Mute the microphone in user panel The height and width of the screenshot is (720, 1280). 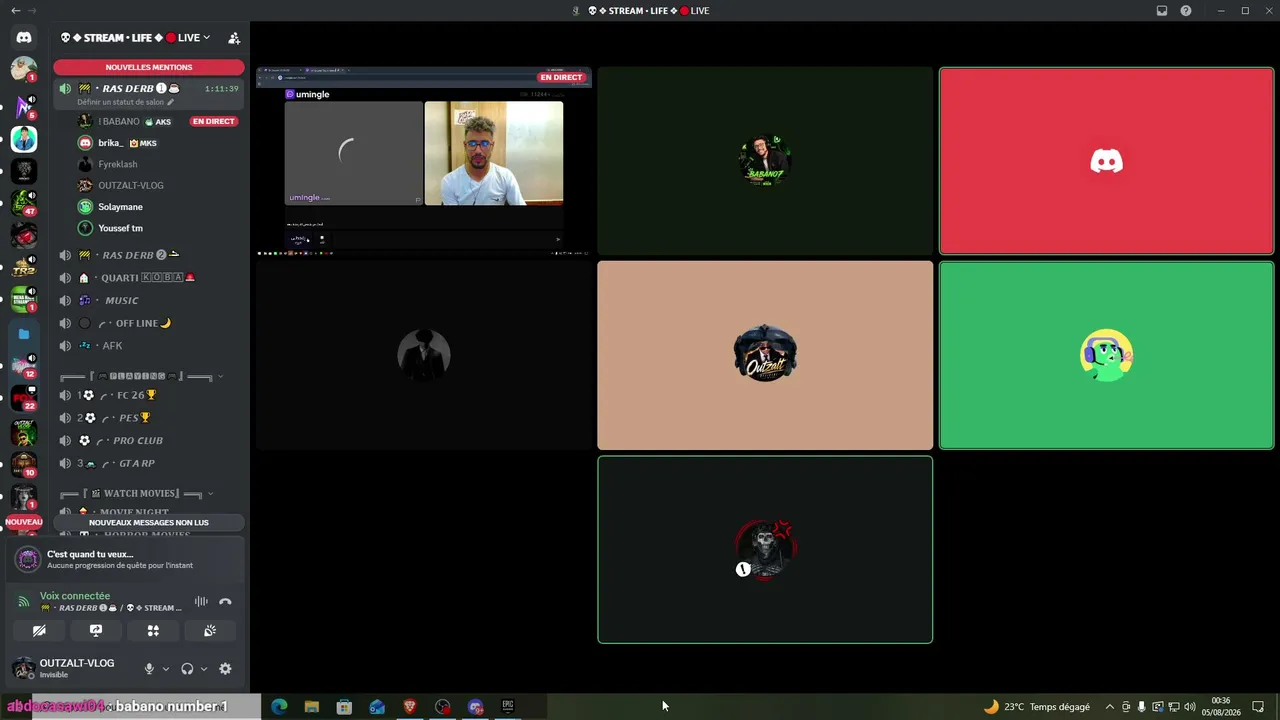149,669
